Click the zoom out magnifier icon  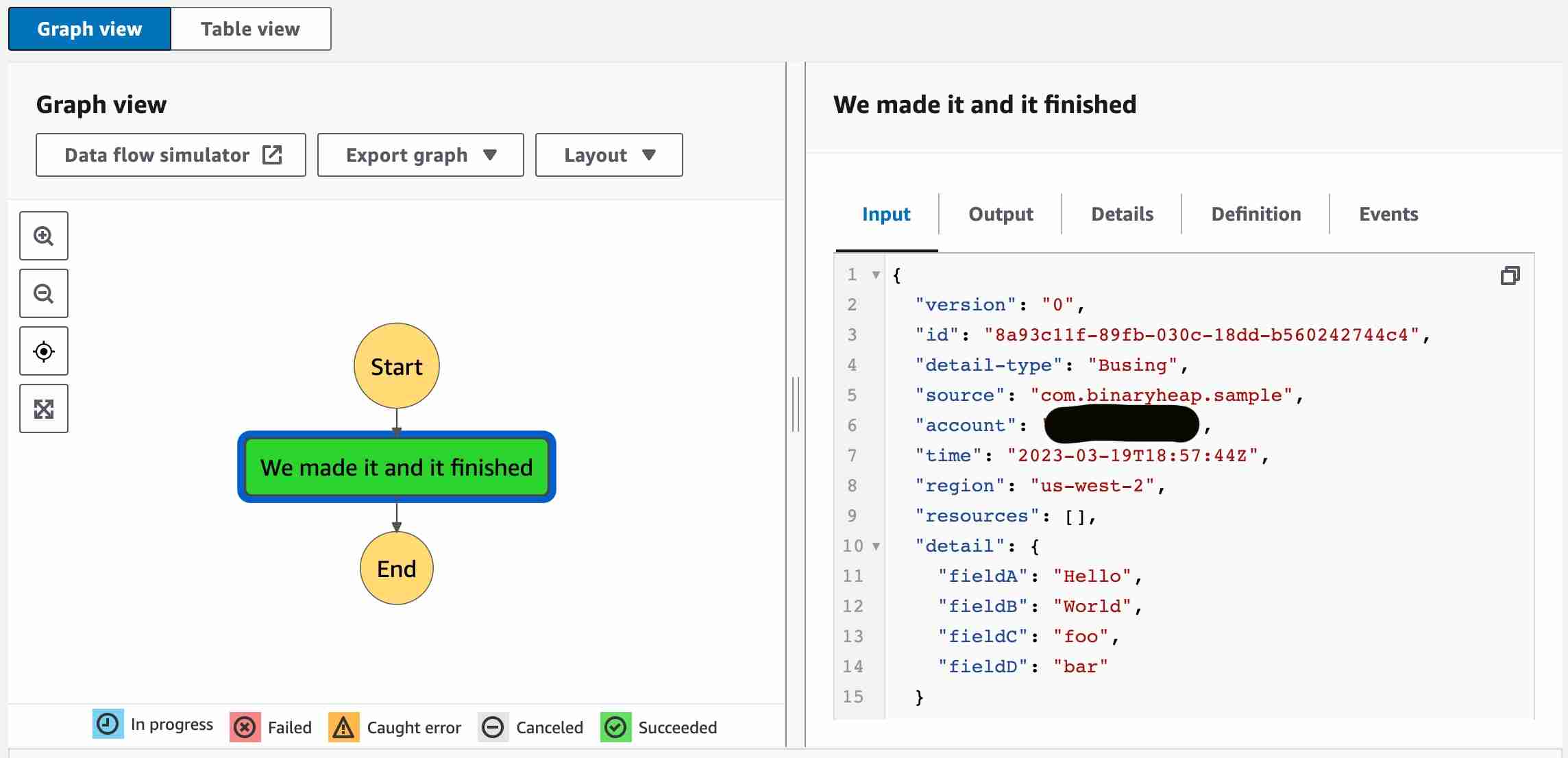(x=44, y=293)
